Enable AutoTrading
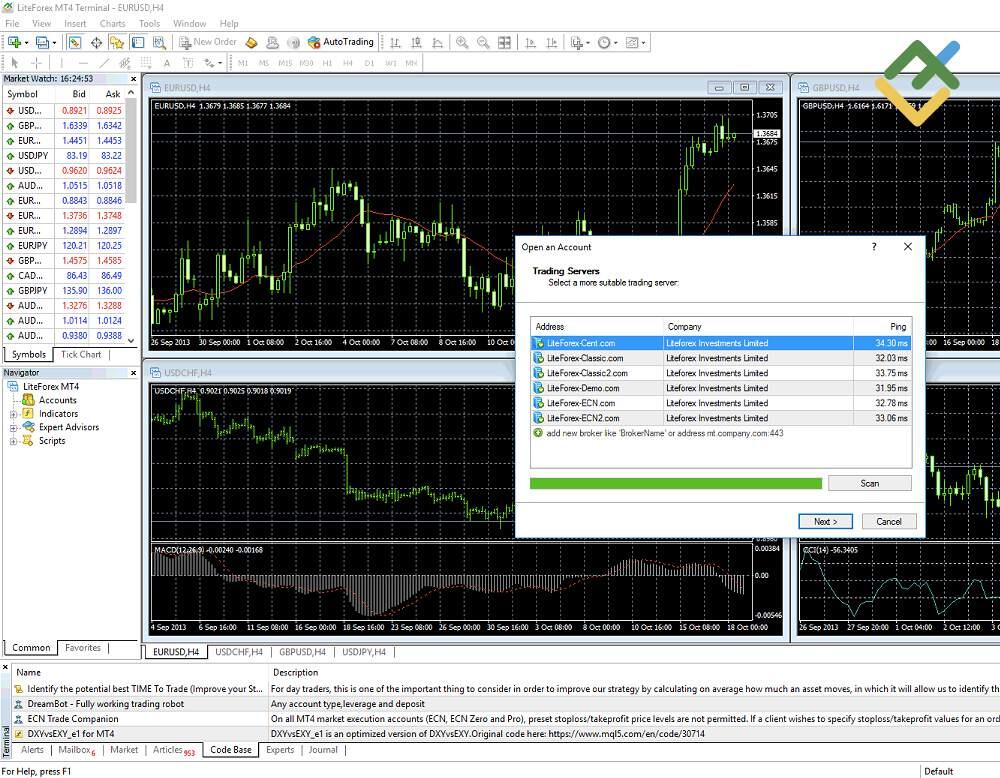 click(341, 42)
